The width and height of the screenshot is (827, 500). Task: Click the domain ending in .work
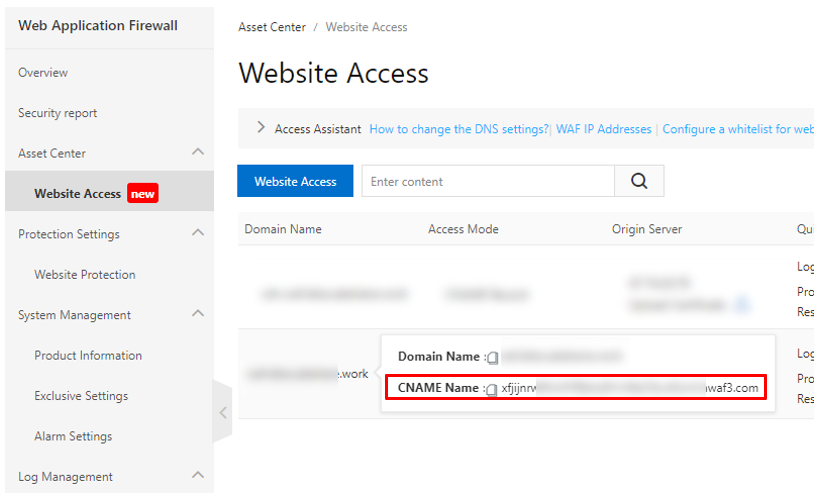click(307, 374)
